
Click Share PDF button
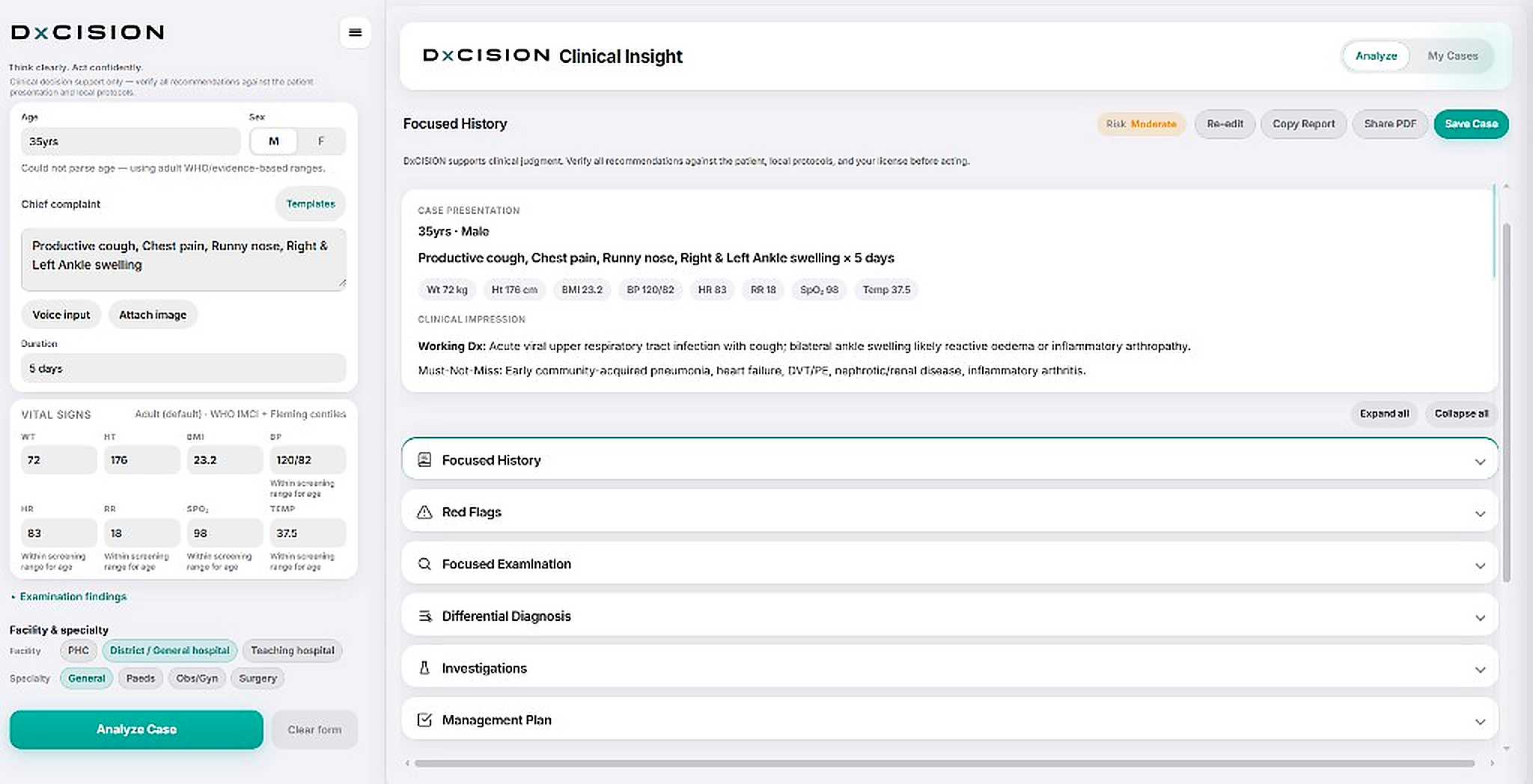(1390, 123)
